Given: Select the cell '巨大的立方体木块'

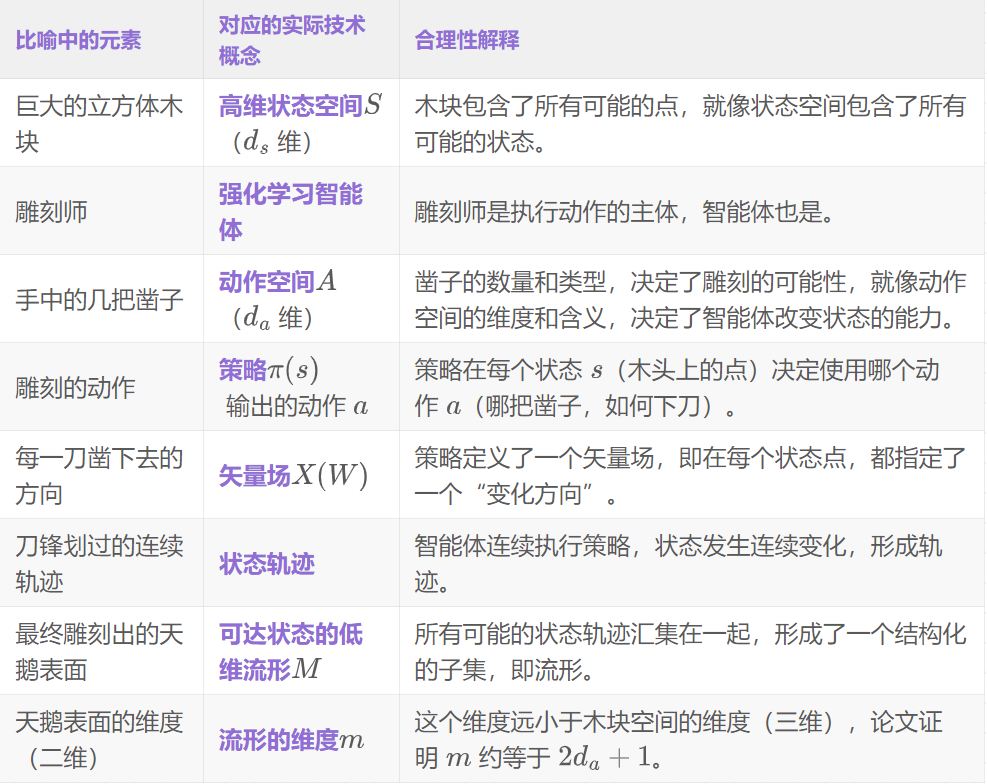Looking at the screenshot, I should (101, 123).
